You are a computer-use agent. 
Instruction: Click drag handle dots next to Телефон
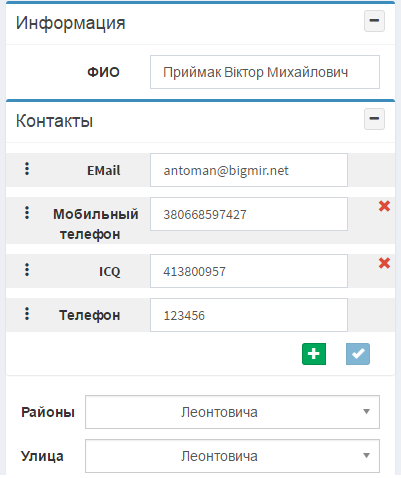pyautogui.click(x=27, y=314)
